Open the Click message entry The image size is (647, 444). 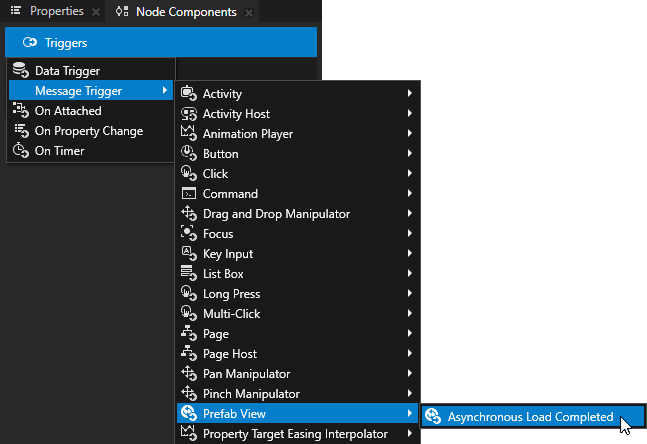tap(298, 174)
